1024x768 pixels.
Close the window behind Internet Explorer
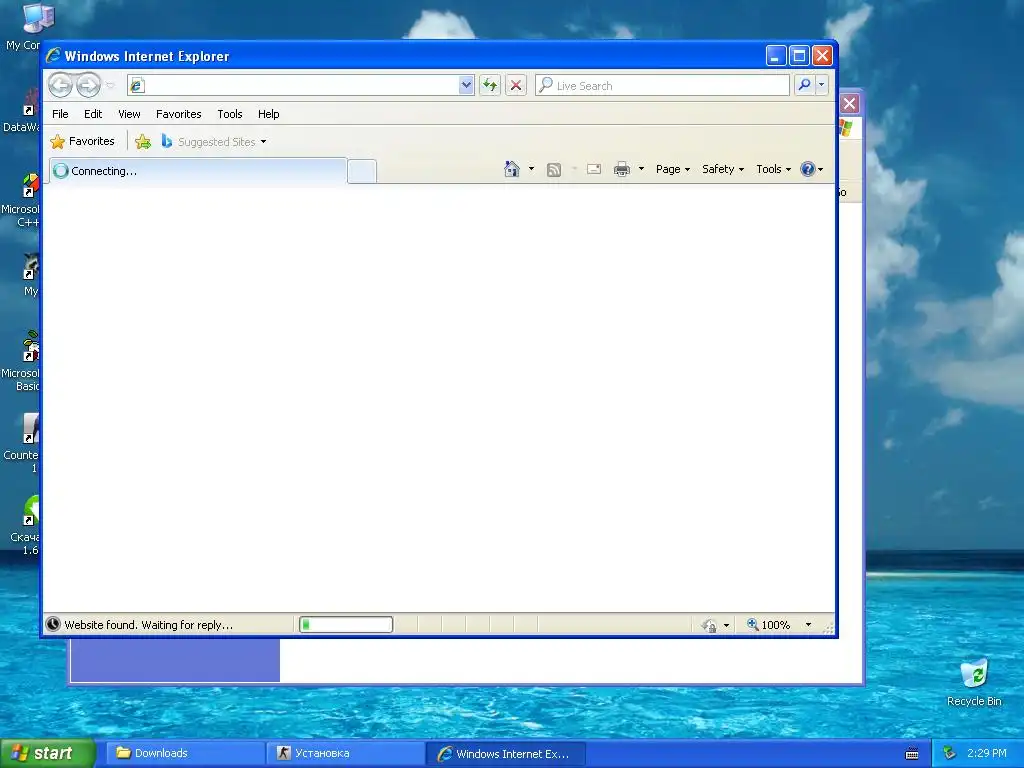[x=850, y=103]
